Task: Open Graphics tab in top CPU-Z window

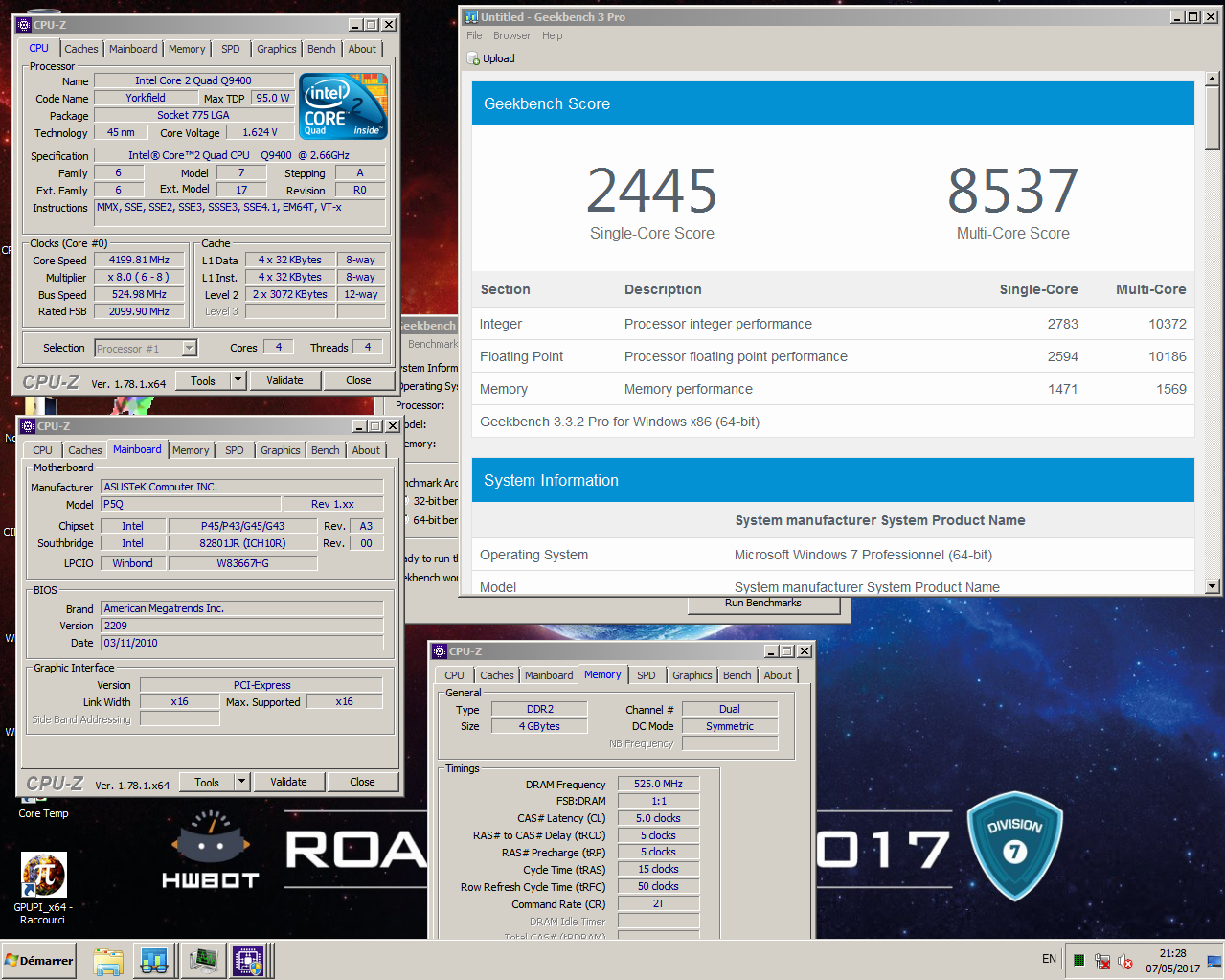Action: [277, 49]
